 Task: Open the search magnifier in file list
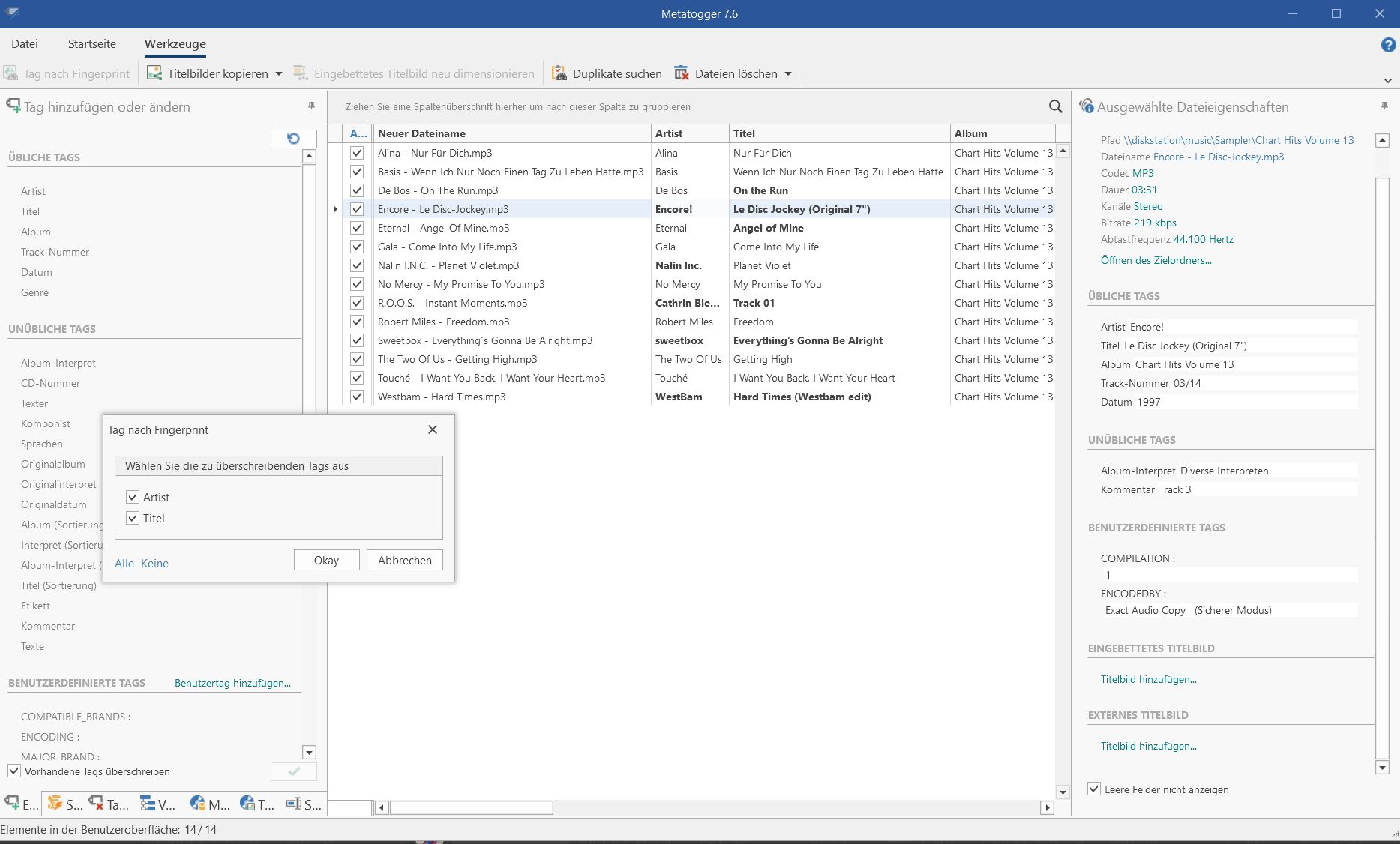click(1055, 107)
